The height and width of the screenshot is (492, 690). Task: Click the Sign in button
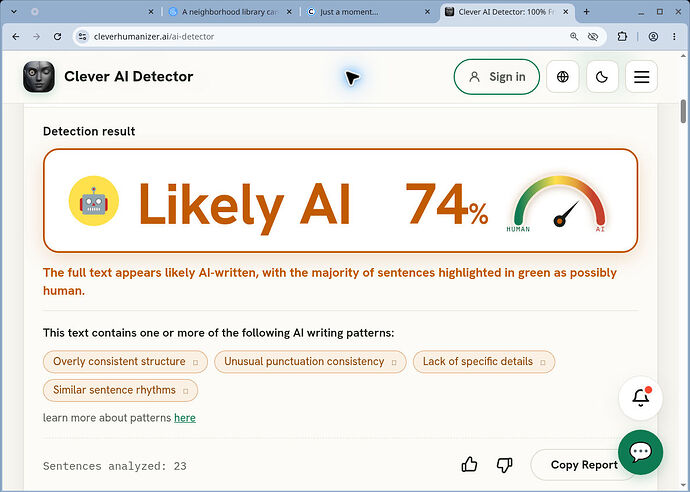tap(496, 77)
